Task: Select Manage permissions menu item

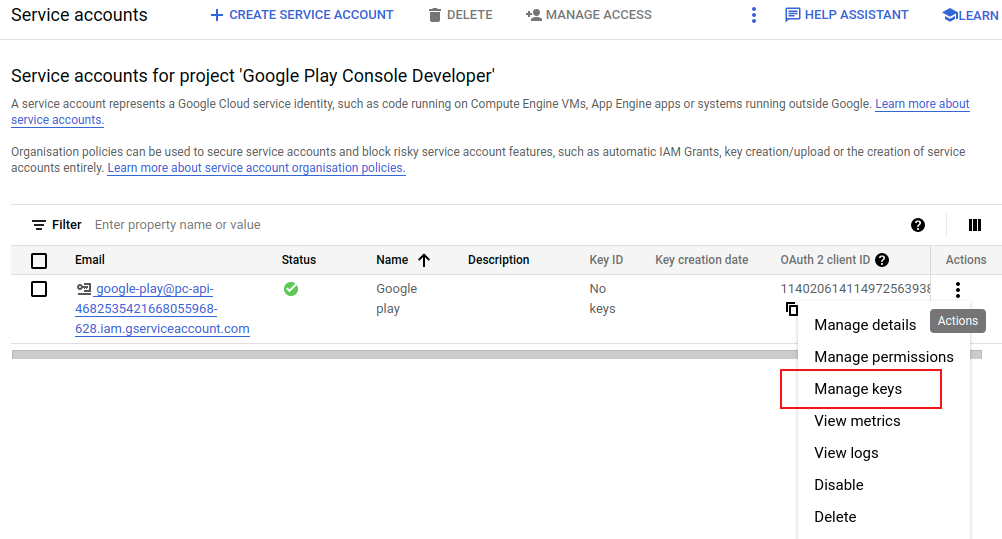Action: pos(884,357)
